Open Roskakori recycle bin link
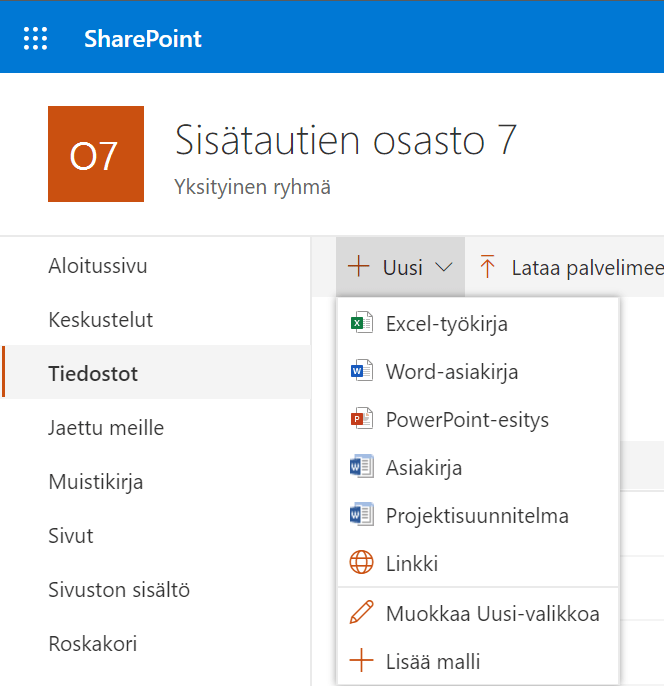 (x=93, y=644)
